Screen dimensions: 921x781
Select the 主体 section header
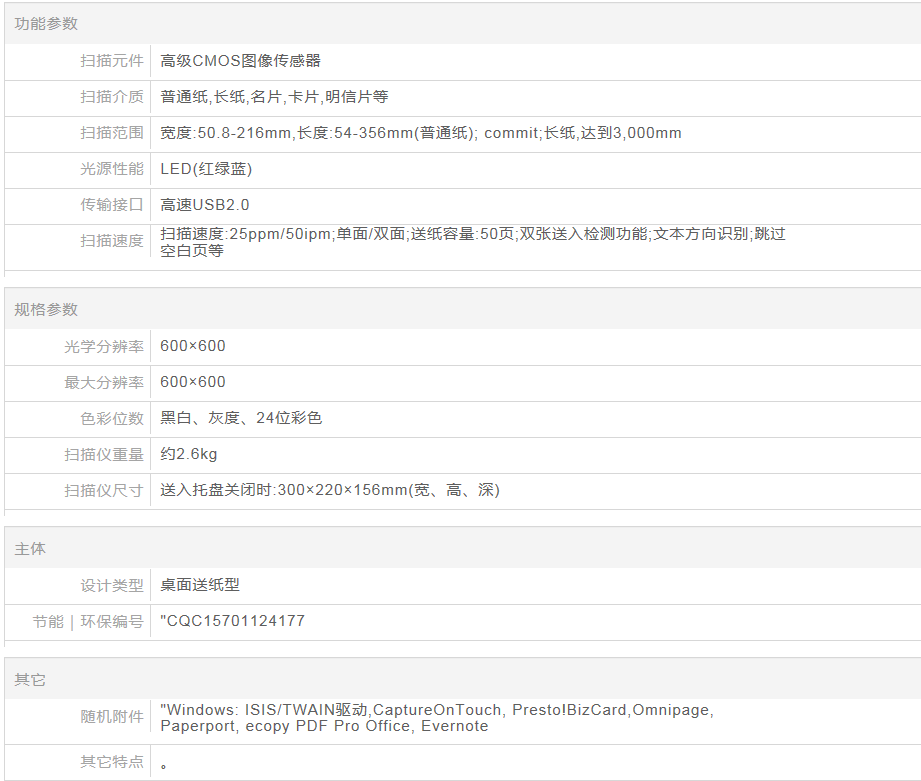coord(30,549)
